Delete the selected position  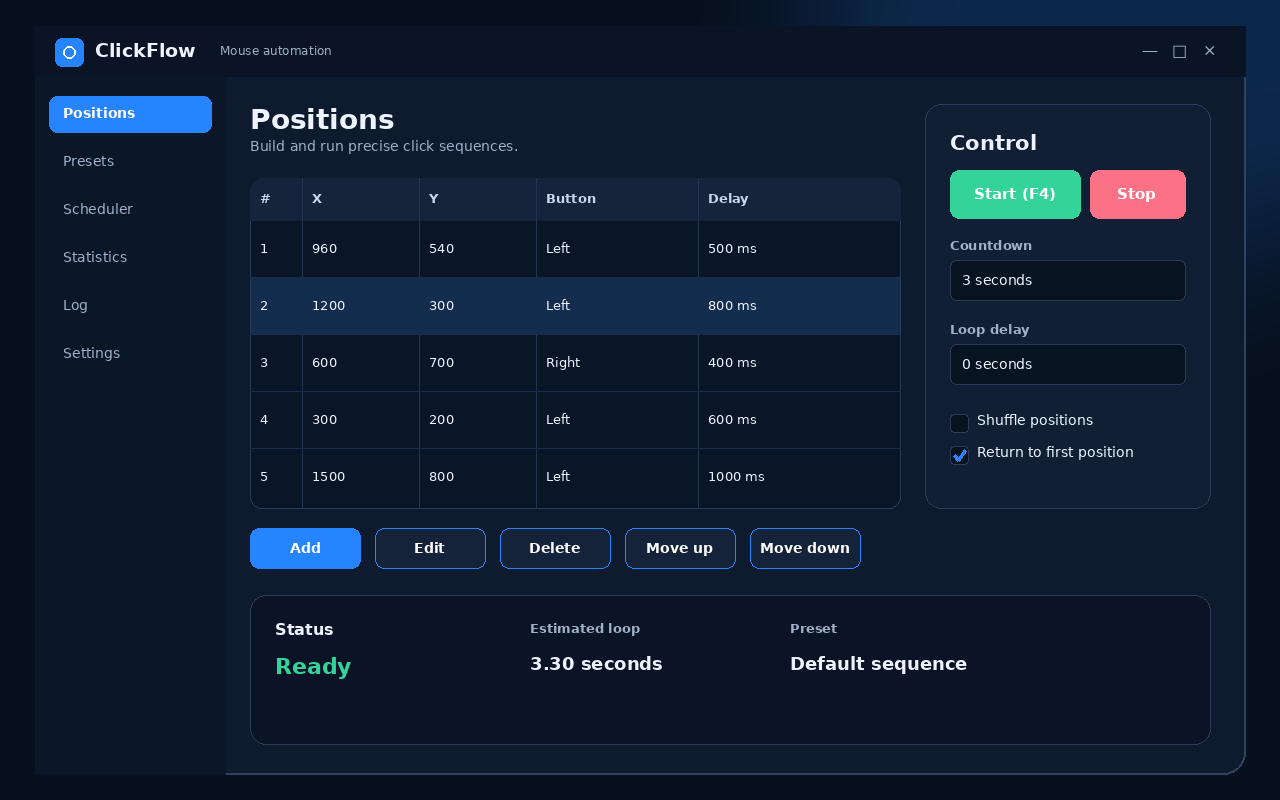click(555, 548)
